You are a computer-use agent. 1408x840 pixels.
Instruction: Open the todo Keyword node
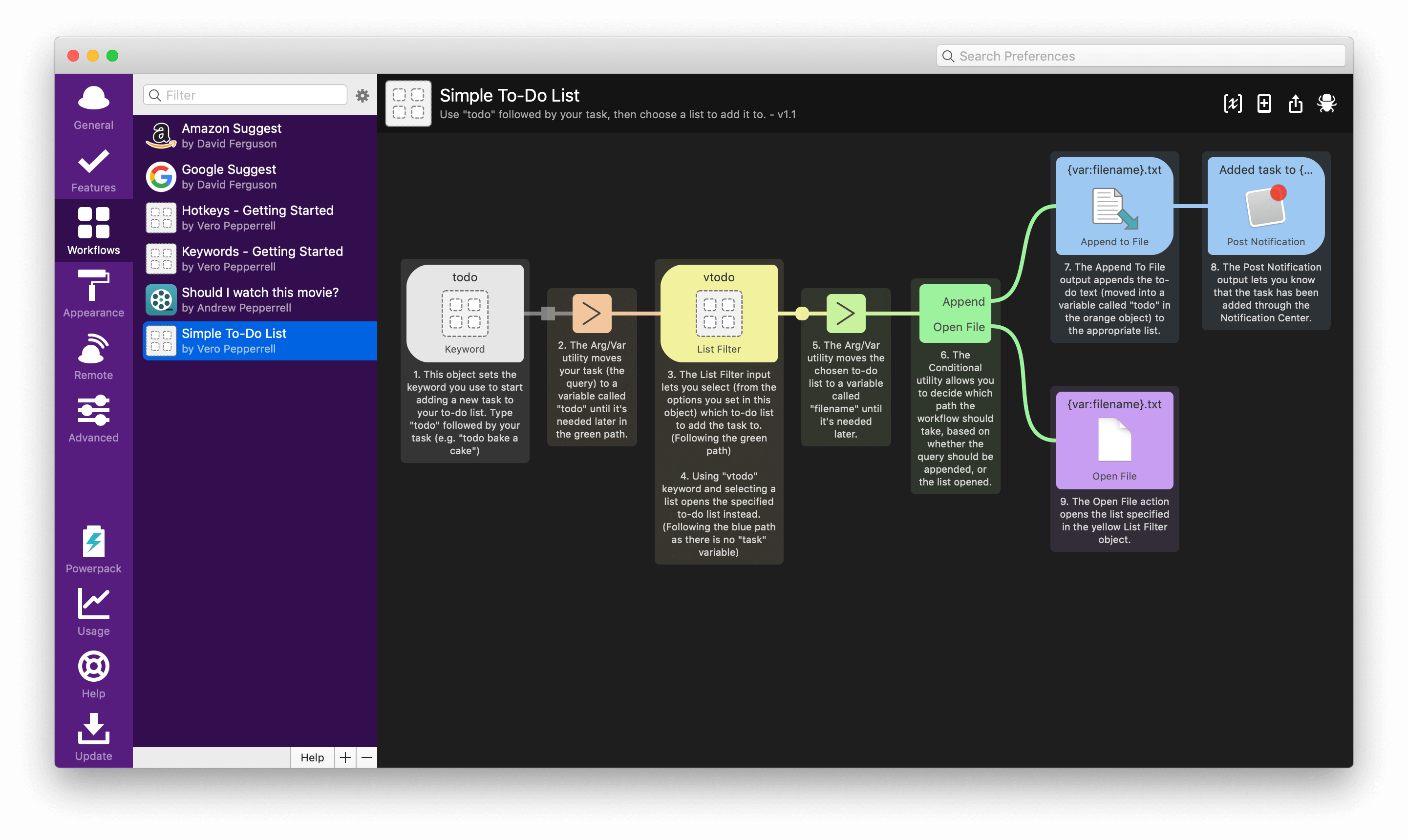[464, 313]
